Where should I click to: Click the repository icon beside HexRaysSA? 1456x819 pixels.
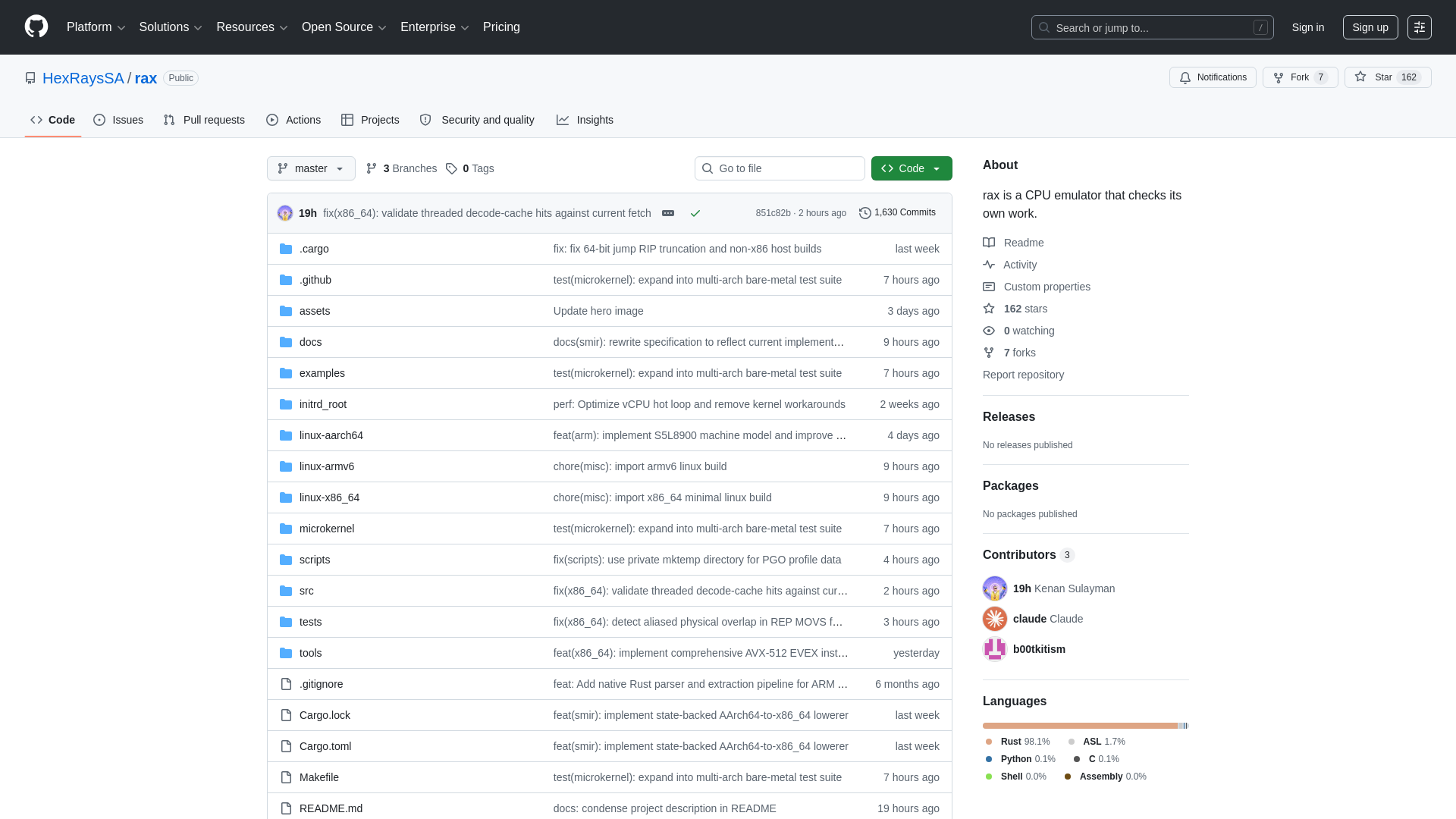pos(30,78)
